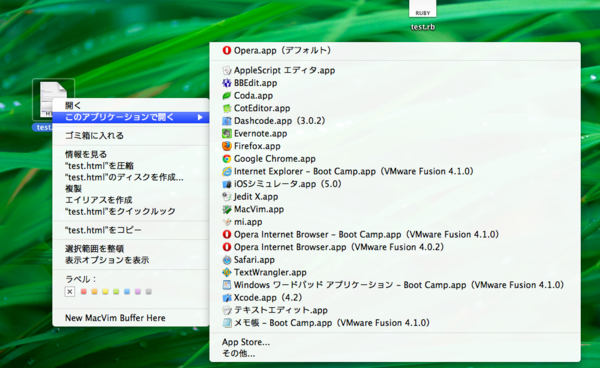The width and height of the screenshot is (600, 368).
Task: Click the Safari compass icon
Action: point(227,260)
